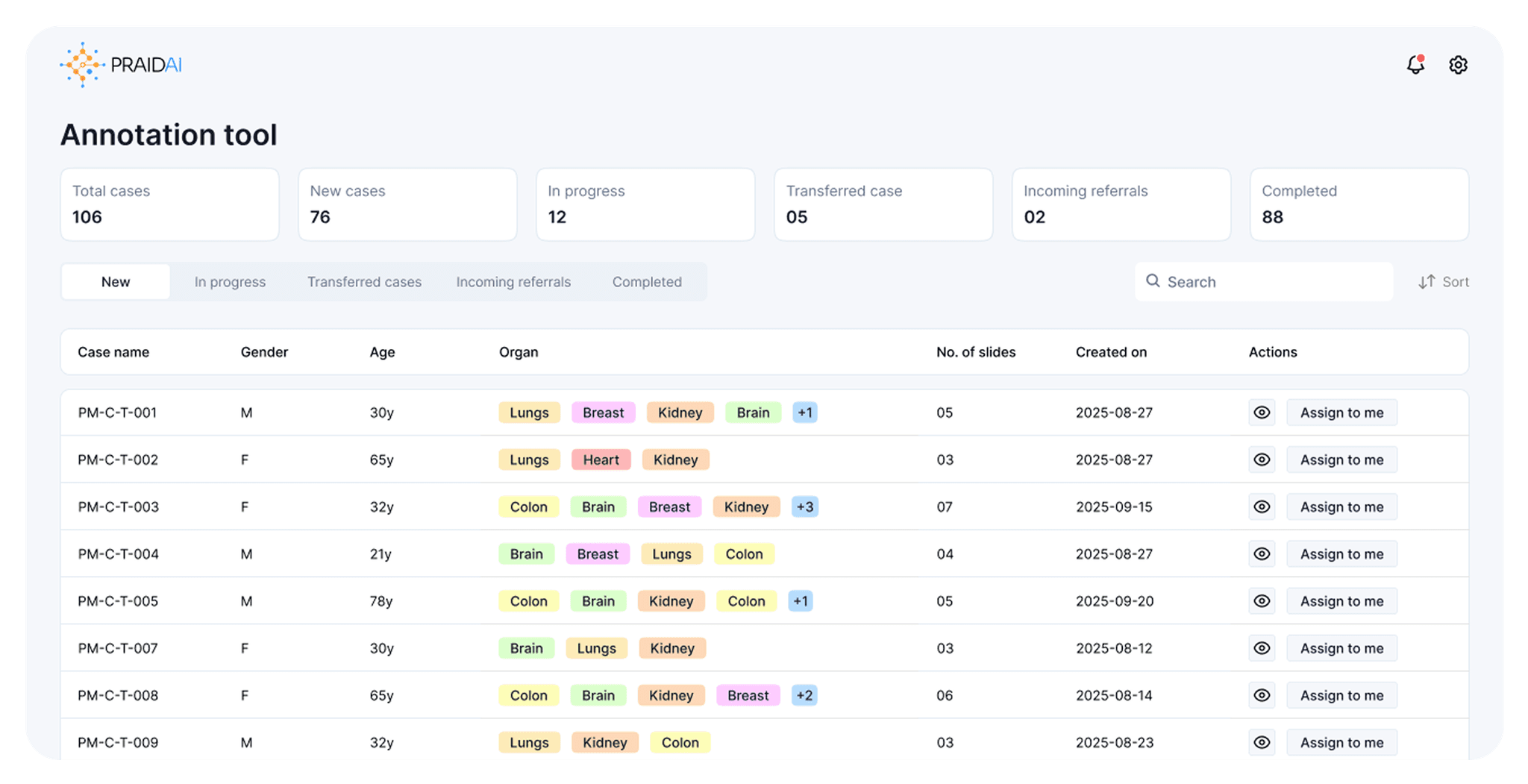The width and height of the screenshot is (1528, 784).
Task: Show details eye for PM-C-T-007
Action: coord(1262,647)
